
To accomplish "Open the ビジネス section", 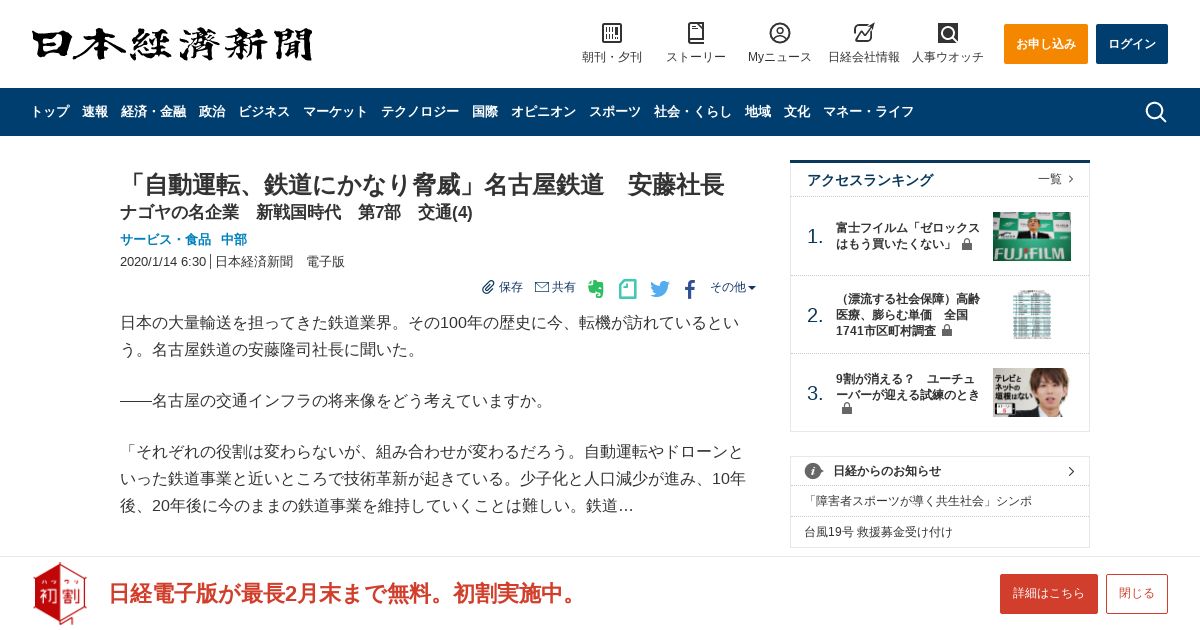I will [264, 112].
